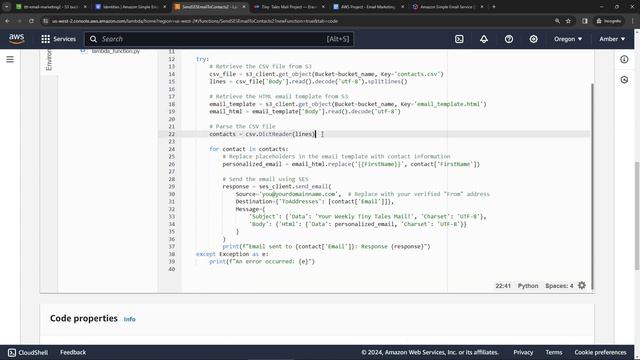Open a new browser tab
640x360 pixels.
[x=494, y=7]
